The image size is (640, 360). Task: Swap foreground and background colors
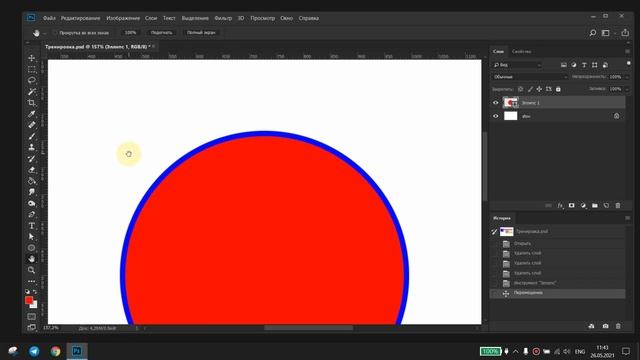[x=35, y=291]
